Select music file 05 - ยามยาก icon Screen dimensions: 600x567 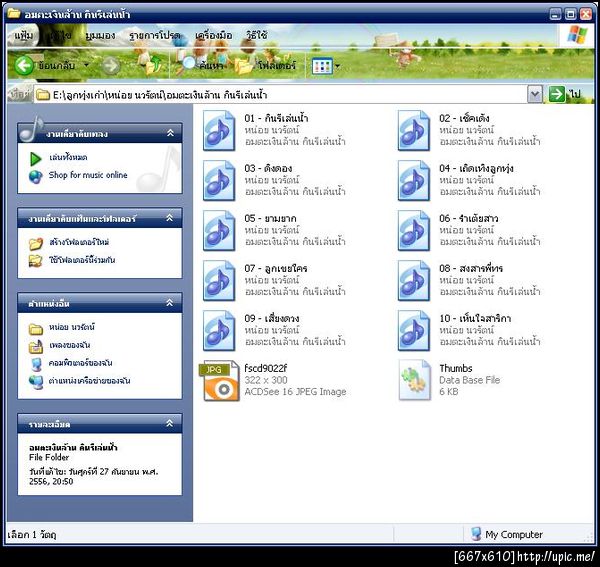(219, 231)
